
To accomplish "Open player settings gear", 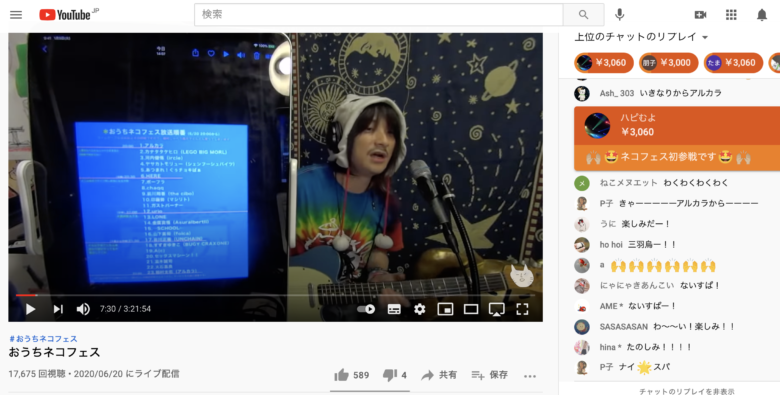I will 419,309.
